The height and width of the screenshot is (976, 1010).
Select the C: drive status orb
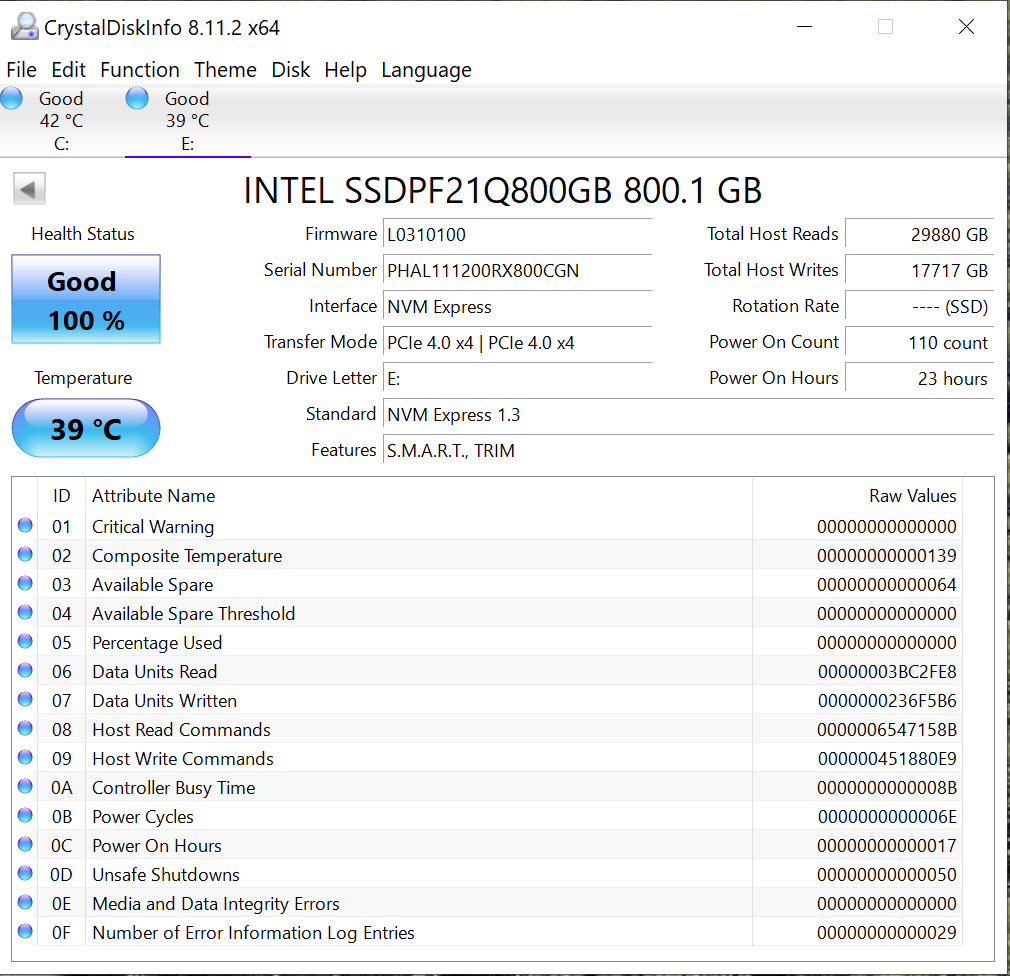(12, 99)
